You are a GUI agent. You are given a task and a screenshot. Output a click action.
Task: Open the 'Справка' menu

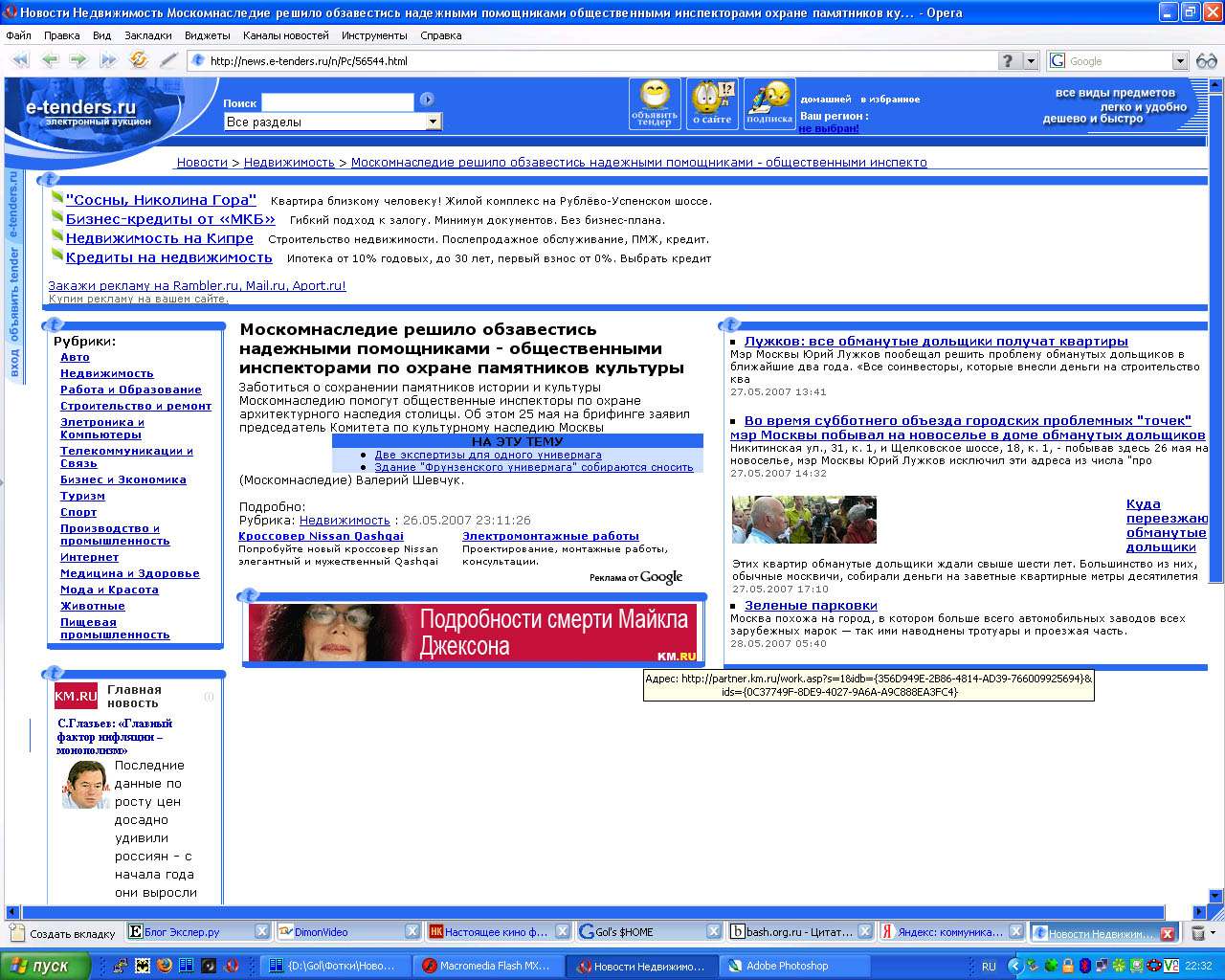click(x=441, y=35)
